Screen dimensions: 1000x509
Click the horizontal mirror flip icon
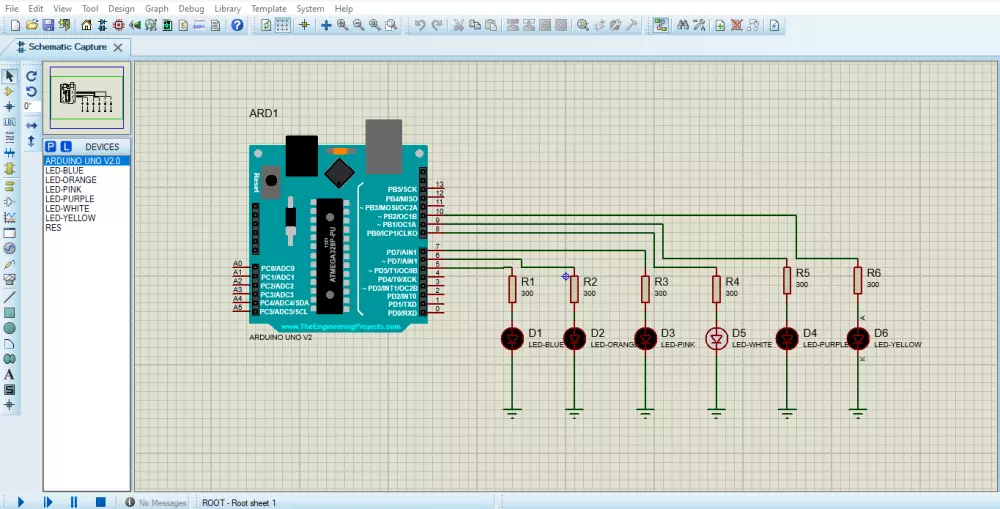31,125
